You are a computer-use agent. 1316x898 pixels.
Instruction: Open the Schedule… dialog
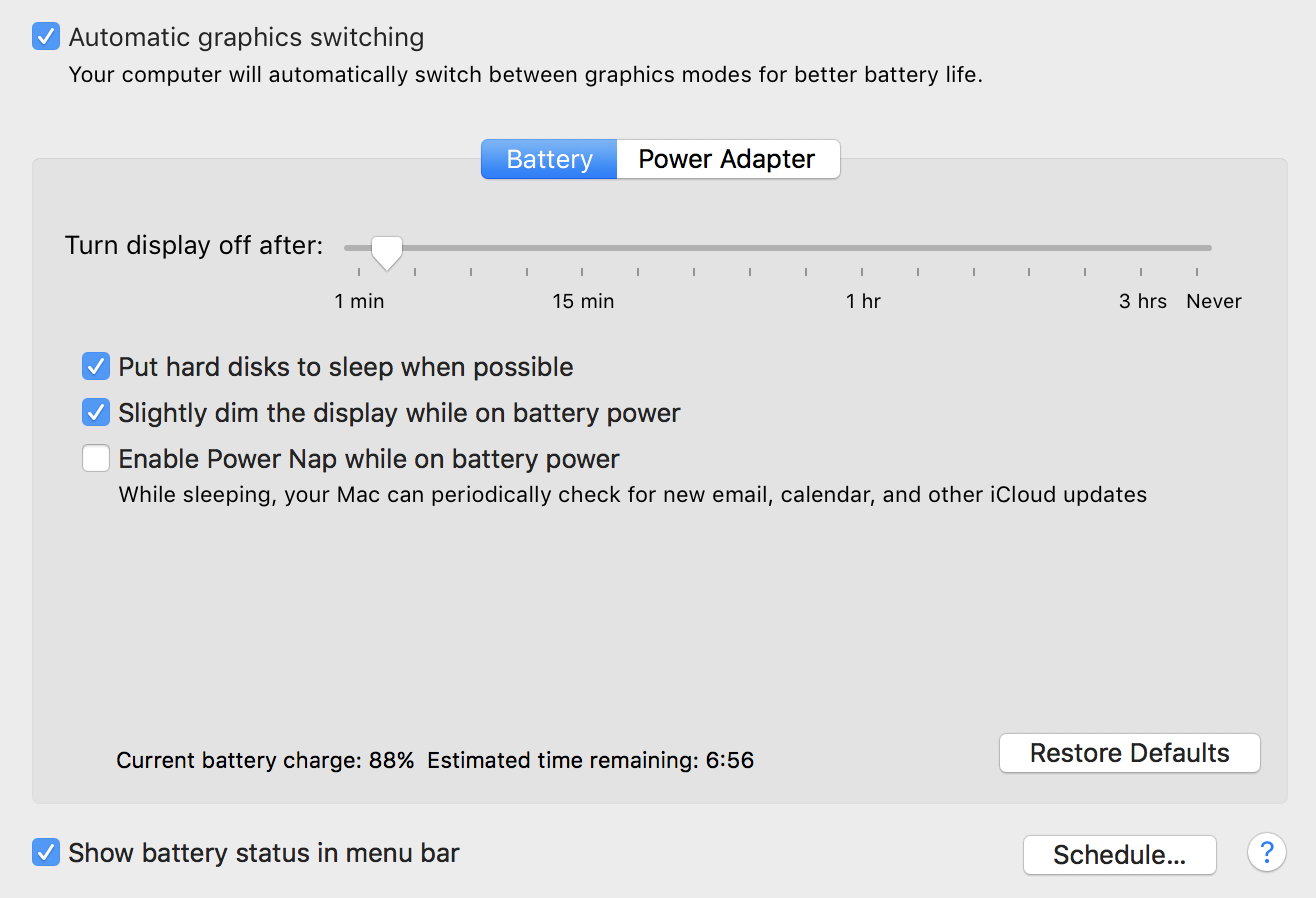pyautogui.click(x=1120, y=855)
